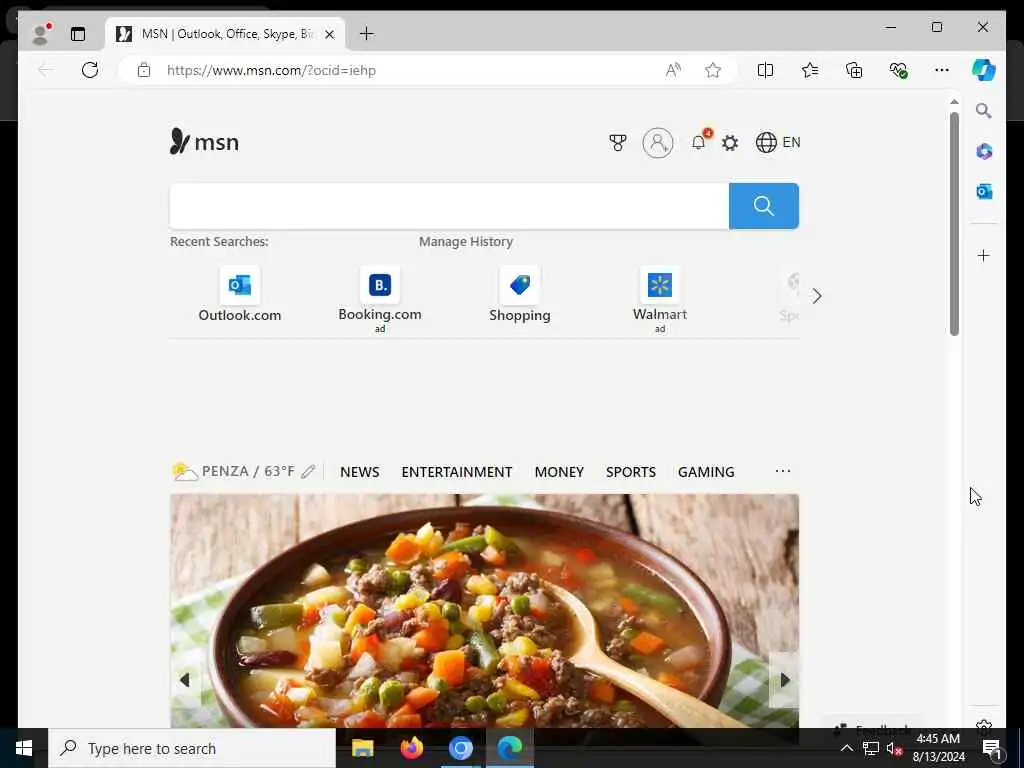The height and width of the screenshot is (768, 1024).
Task: Go to the msn home logo
Action: point(204,142)
